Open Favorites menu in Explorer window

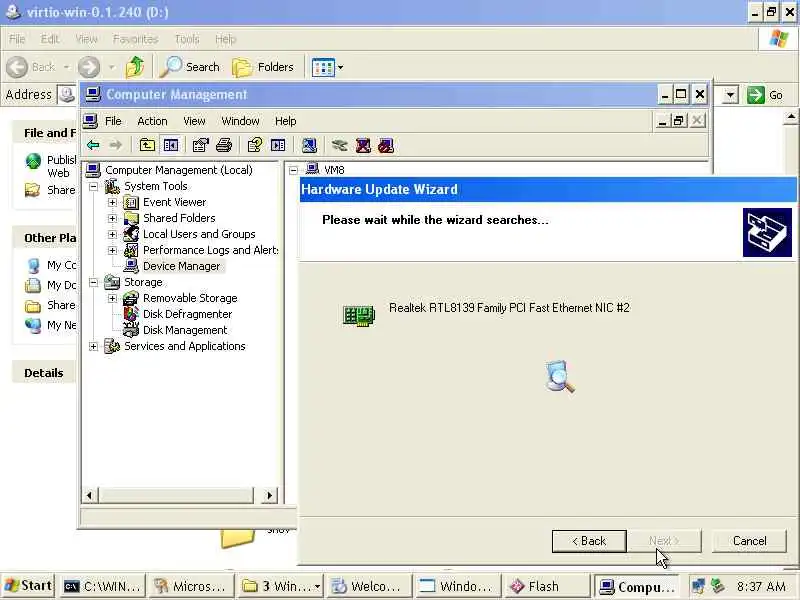coord(135,39)
